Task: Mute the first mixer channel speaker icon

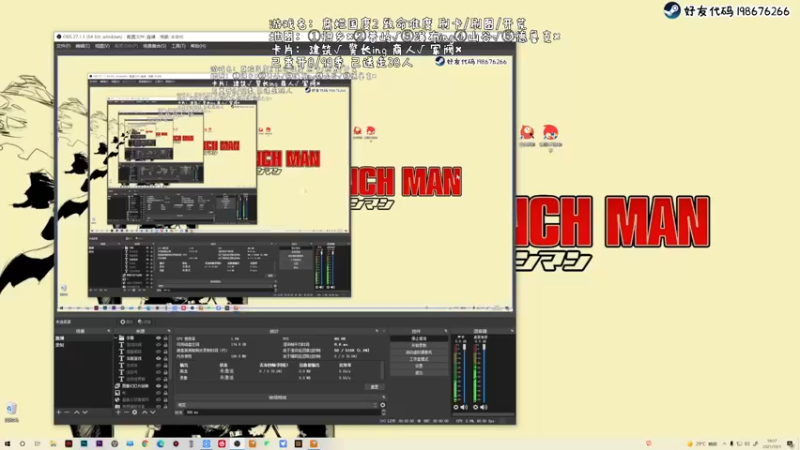Action: point(464,407)
